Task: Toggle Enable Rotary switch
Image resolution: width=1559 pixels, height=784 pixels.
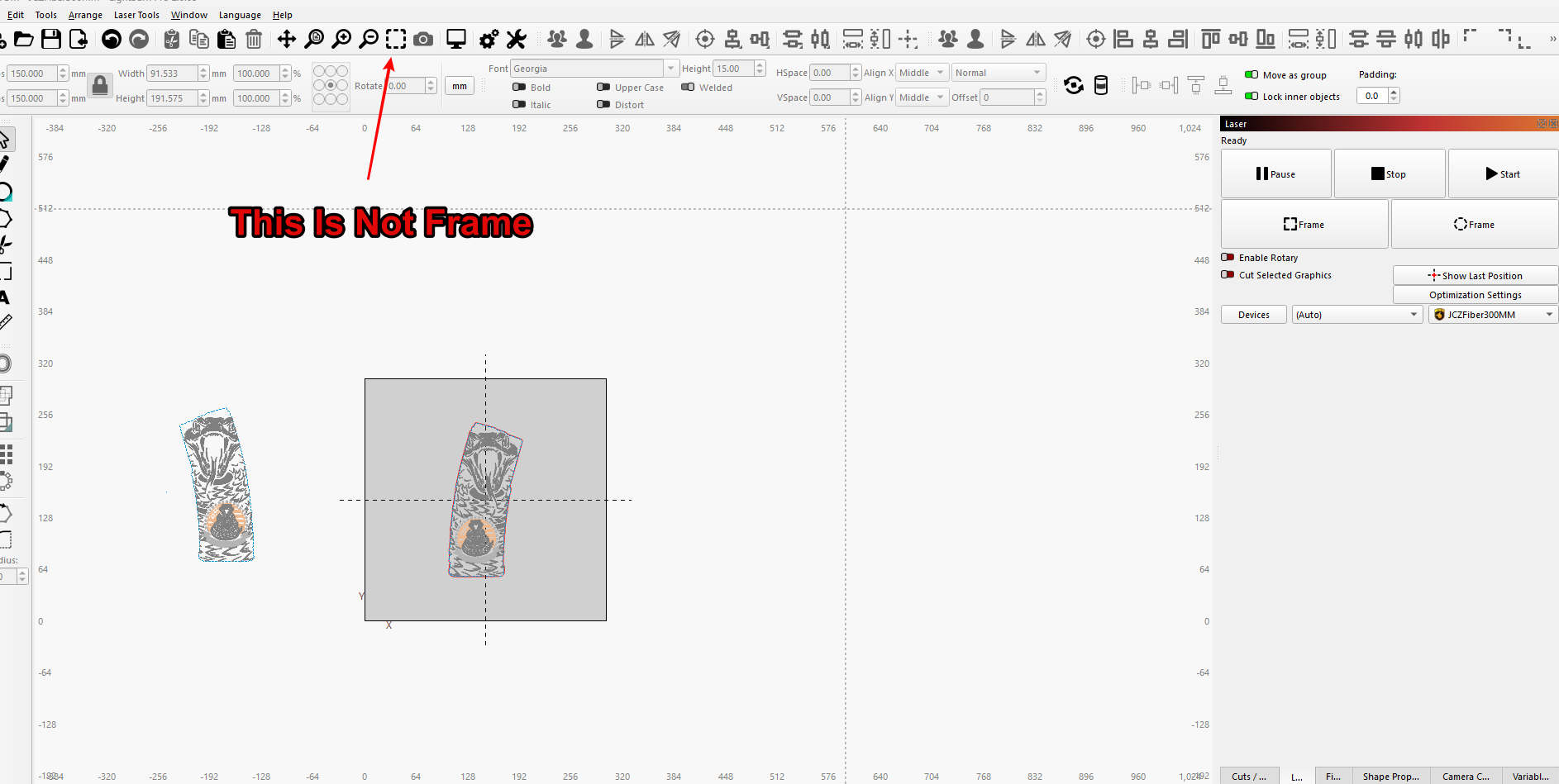Action: pyautogui.click(x=1228, y=258)
